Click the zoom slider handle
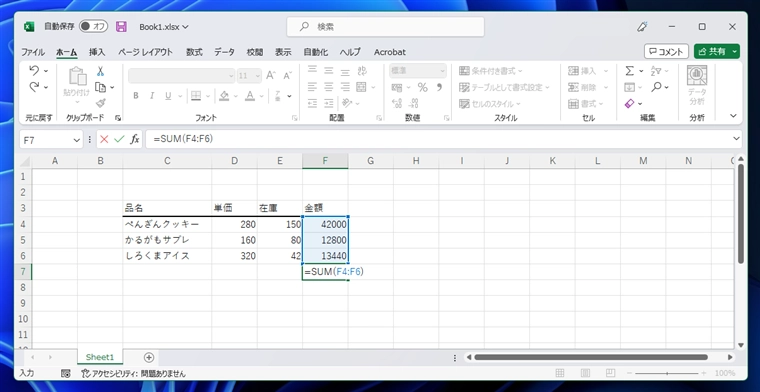760x392 pixels. coord(667,373)
